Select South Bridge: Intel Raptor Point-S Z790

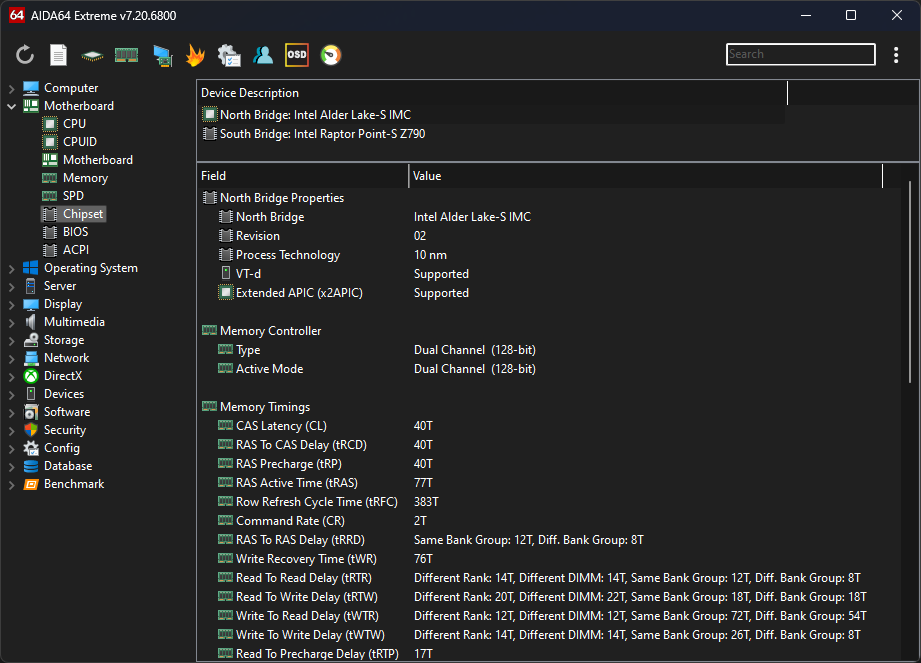[x=322, y=134]
